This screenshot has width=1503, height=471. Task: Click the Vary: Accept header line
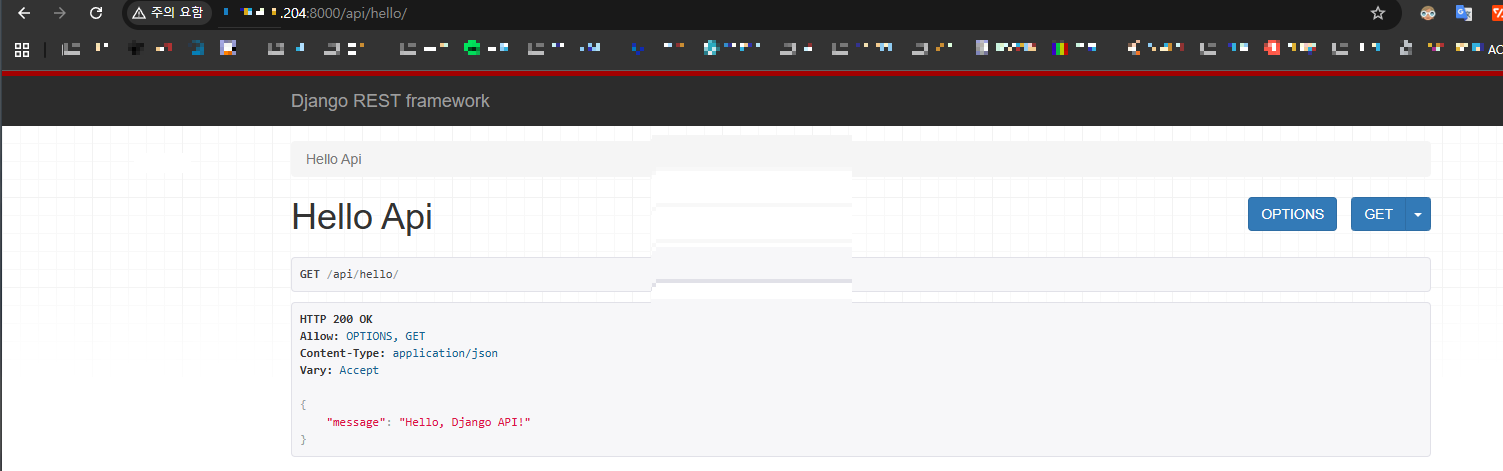coord(339,370)
